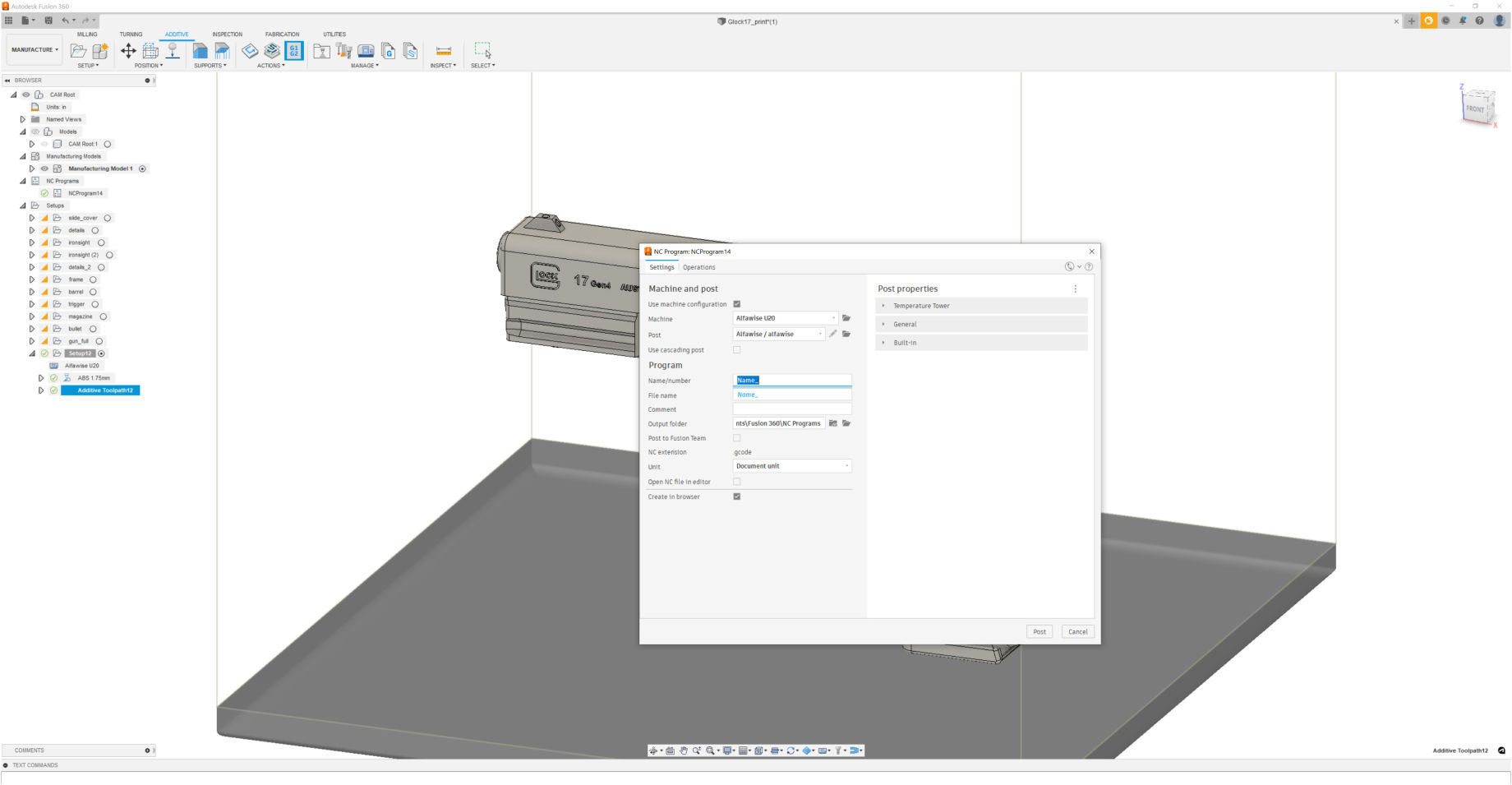Open the data panel grid icon
Image resolution: width=1512 pixels, height=785 pixels.
point(8,21)
